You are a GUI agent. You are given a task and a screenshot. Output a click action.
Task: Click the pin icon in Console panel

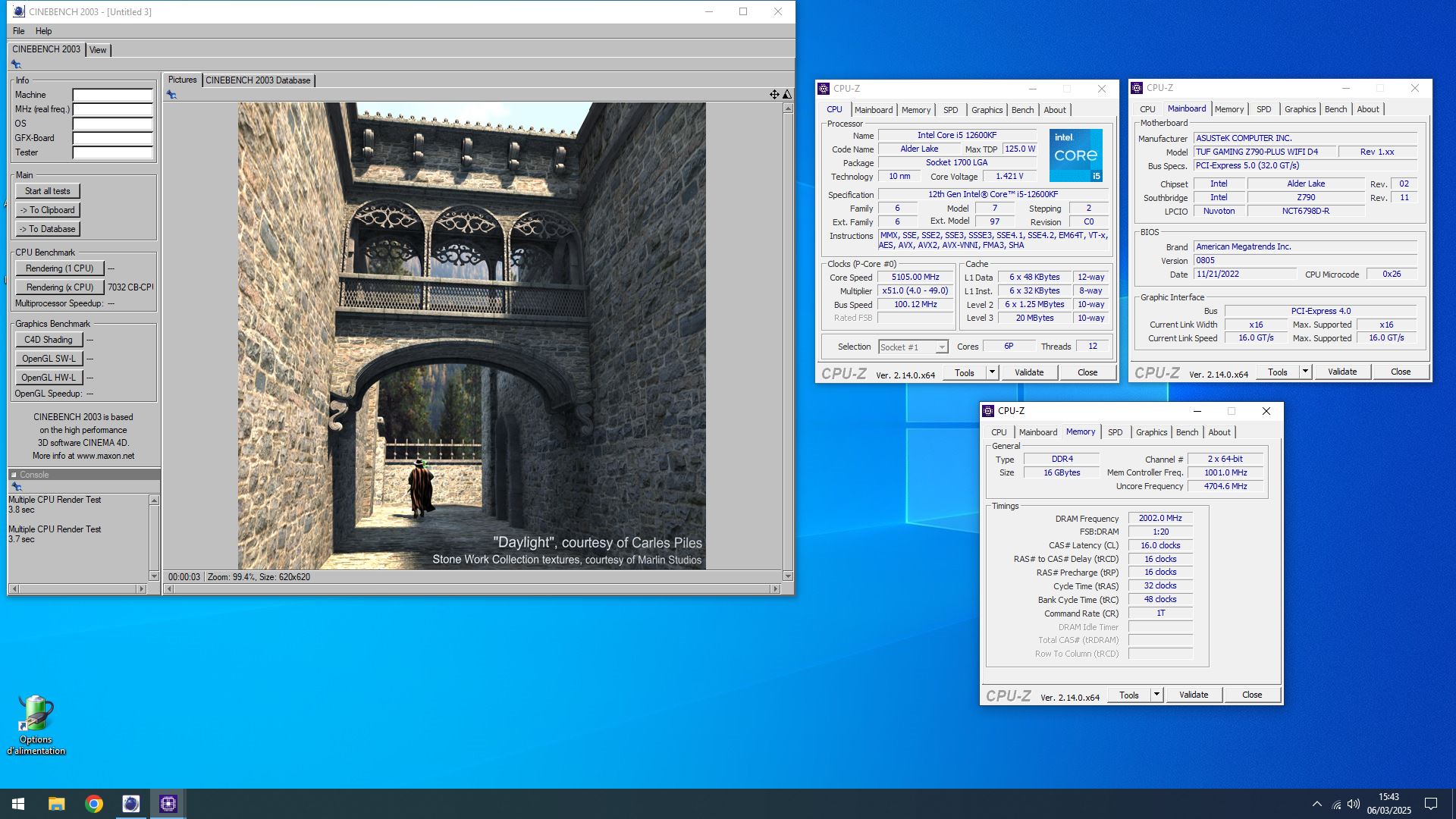tap(17, 487)
